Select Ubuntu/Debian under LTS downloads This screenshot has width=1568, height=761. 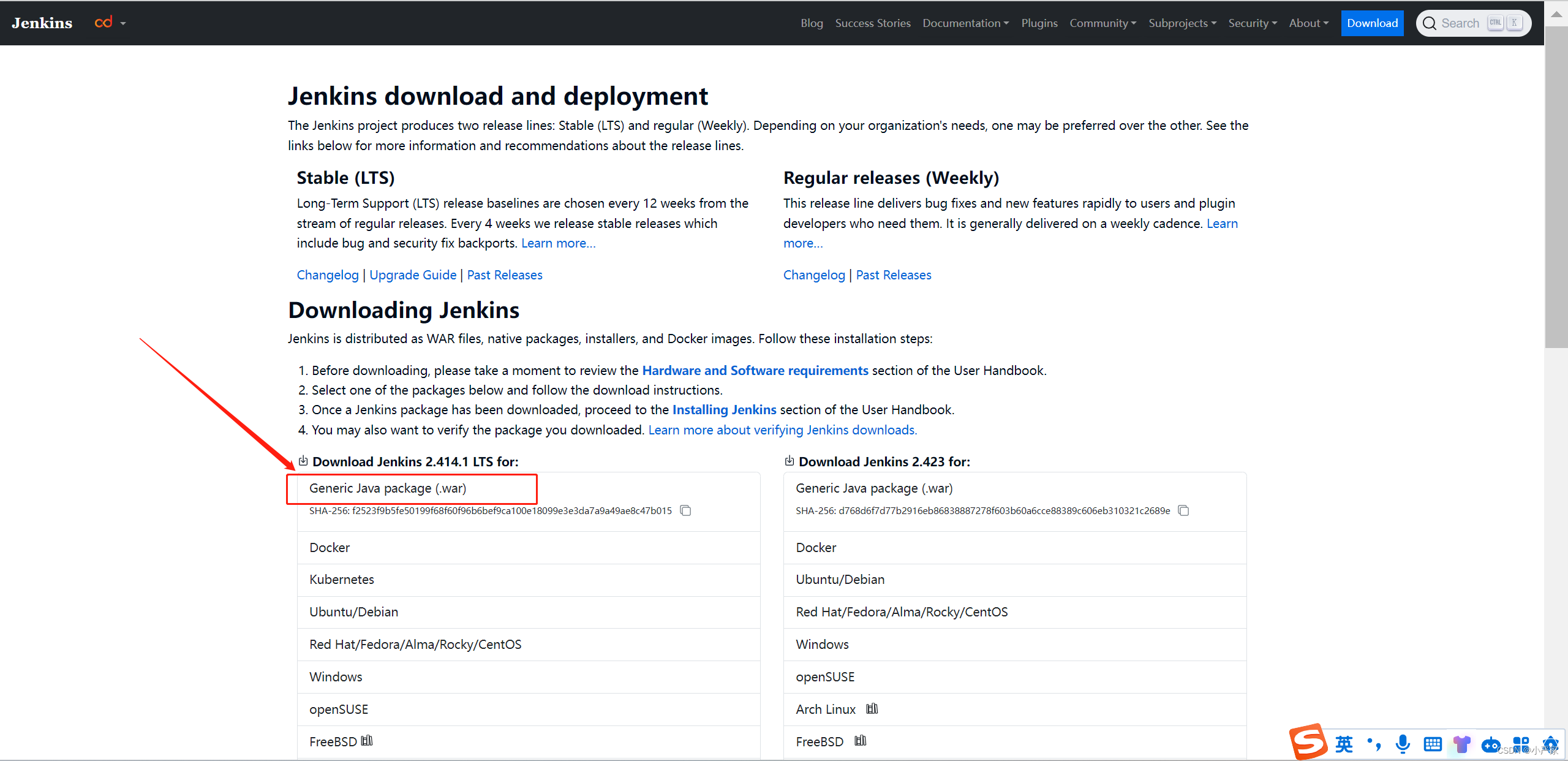(x=529, y=612)
